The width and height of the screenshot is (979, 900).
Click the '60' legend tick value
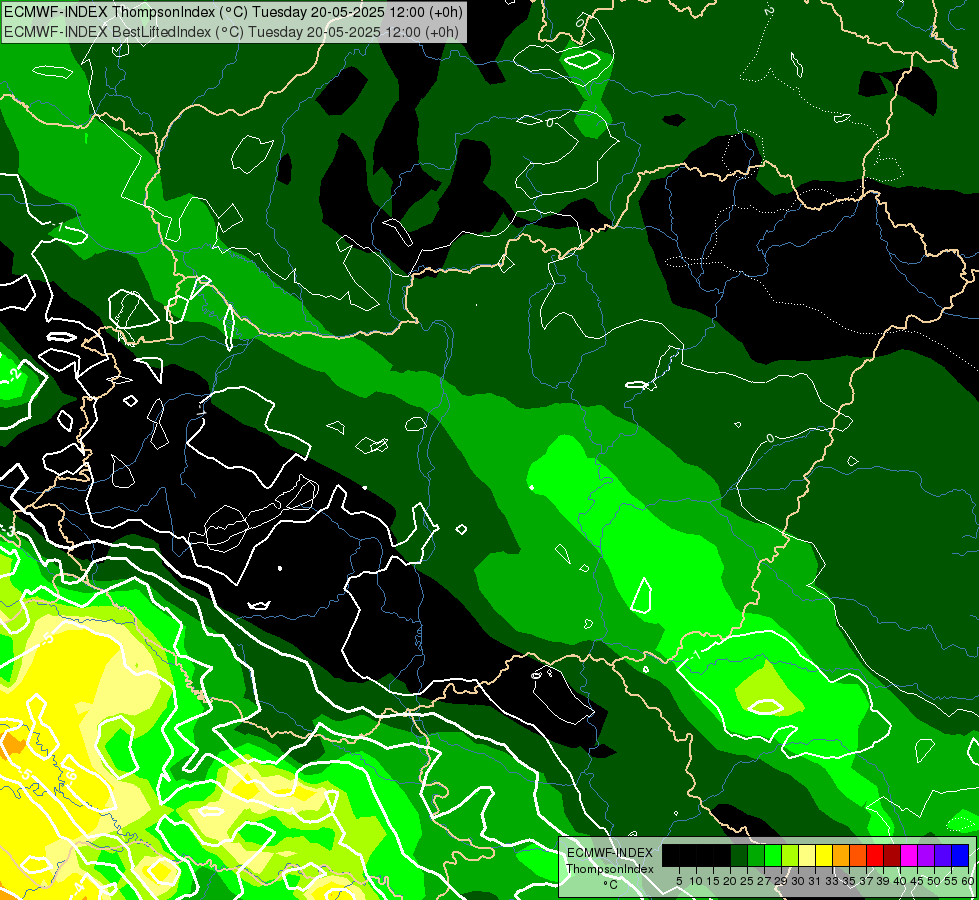click(x=968, y=881)
